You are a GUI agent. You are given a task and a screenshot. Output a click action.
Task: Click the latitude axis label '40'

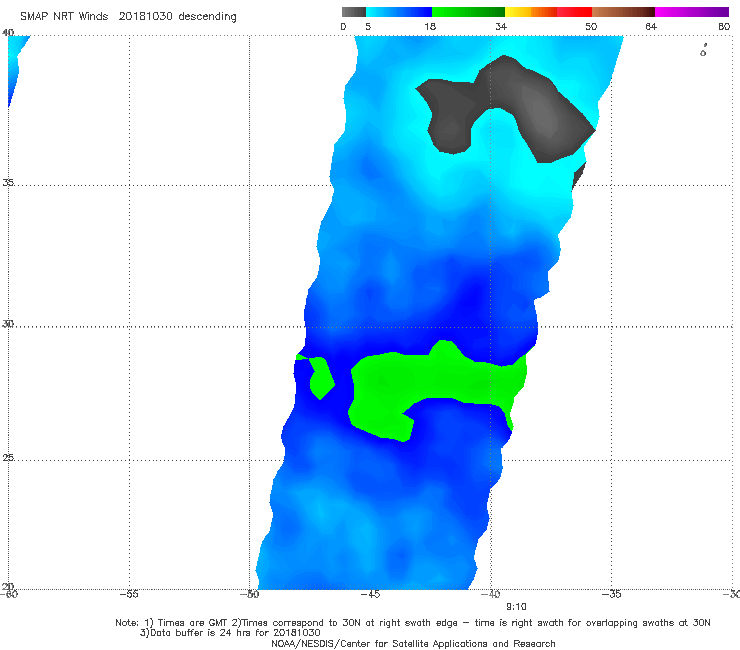pyautogui.click(x=8, y=32)
